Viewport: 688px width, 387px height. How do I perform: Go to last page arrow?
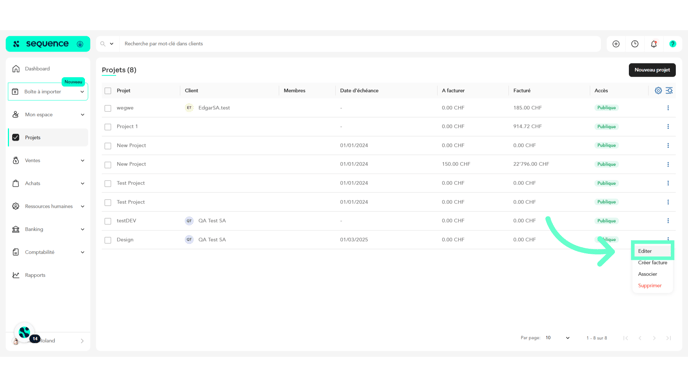(x=669, y=338)
